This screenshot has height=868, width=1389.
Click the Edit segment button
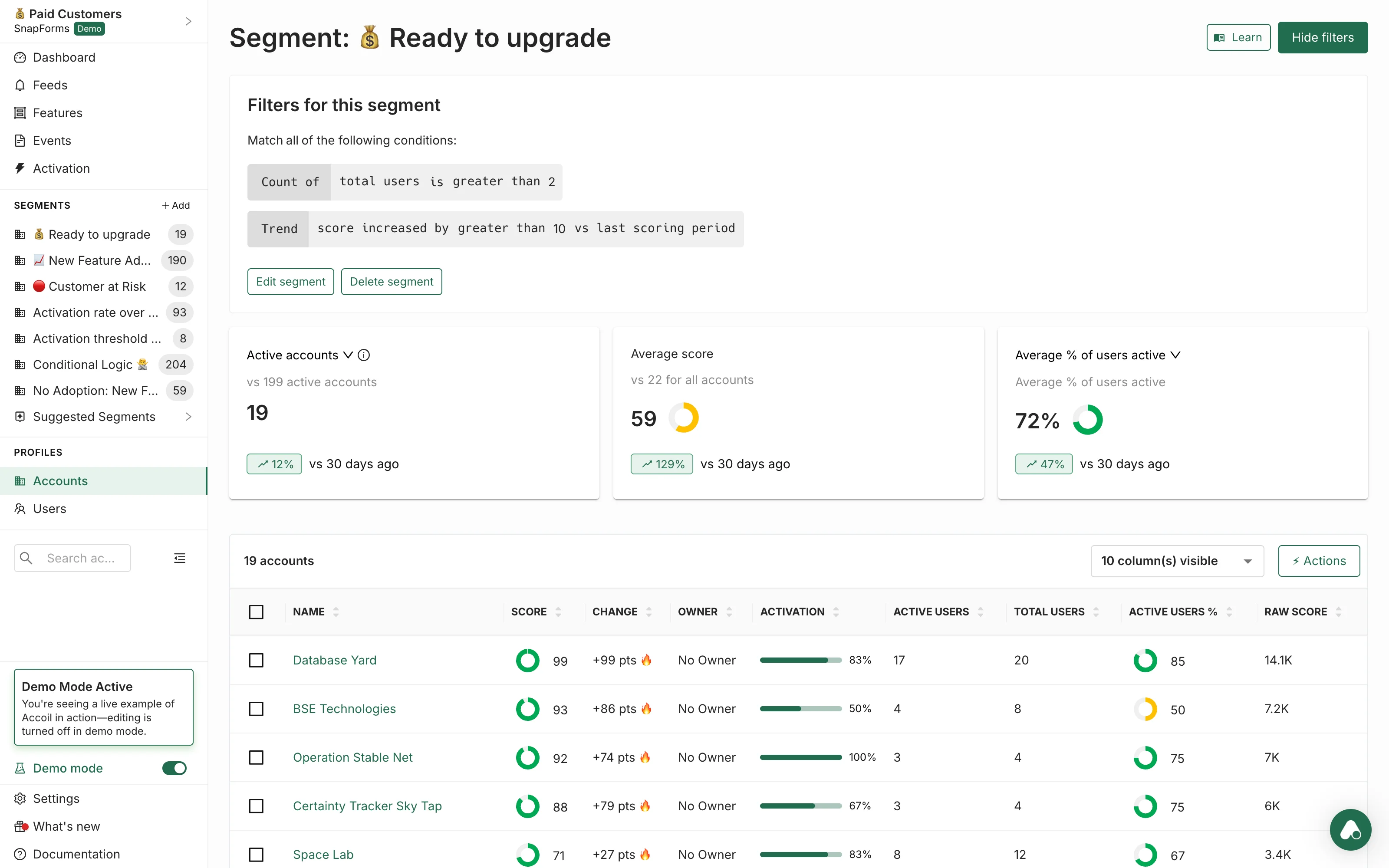[x=290, y=281]
